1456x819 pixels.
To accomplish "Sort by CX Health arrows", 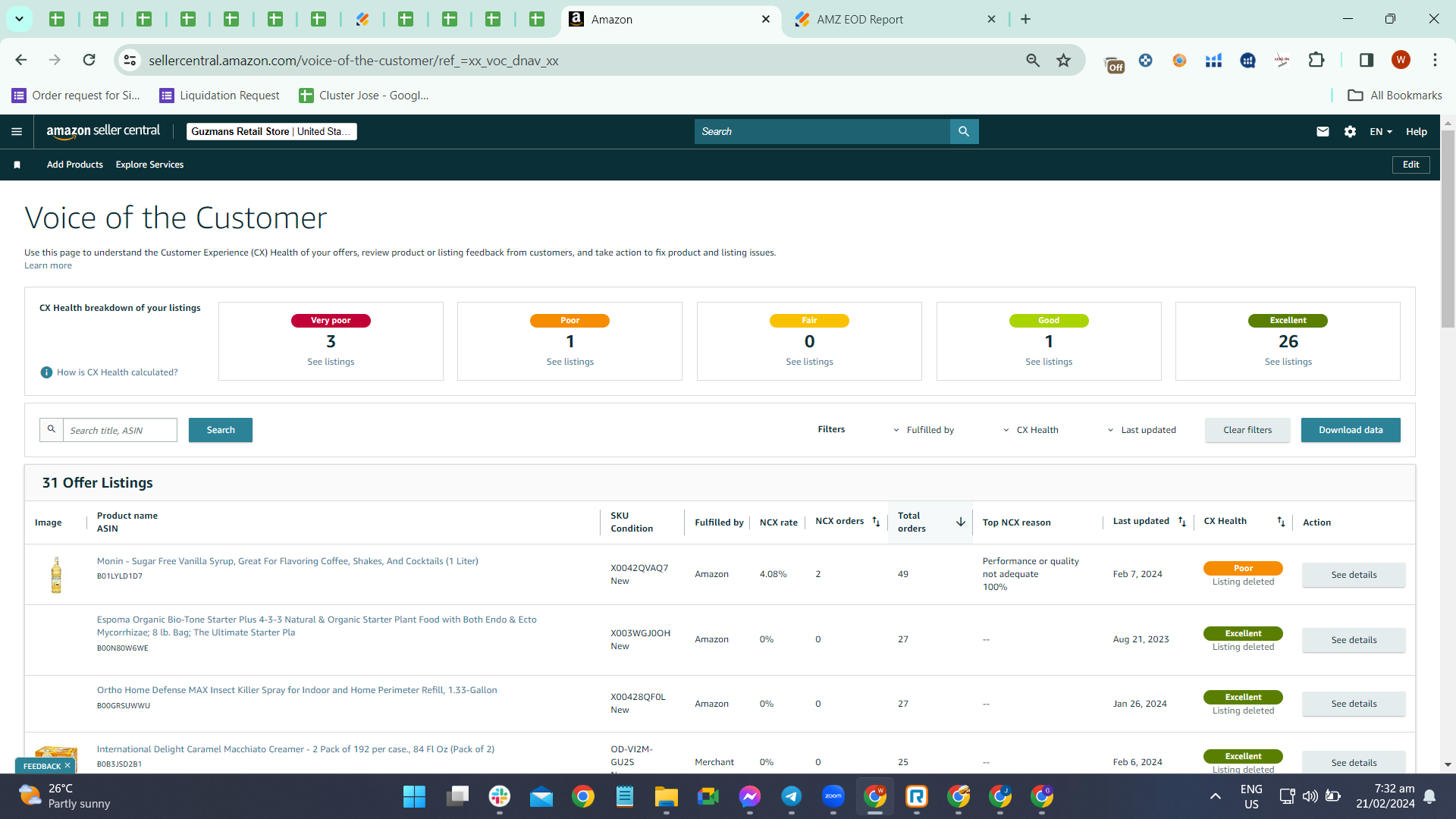I will tap(1281, 522).
